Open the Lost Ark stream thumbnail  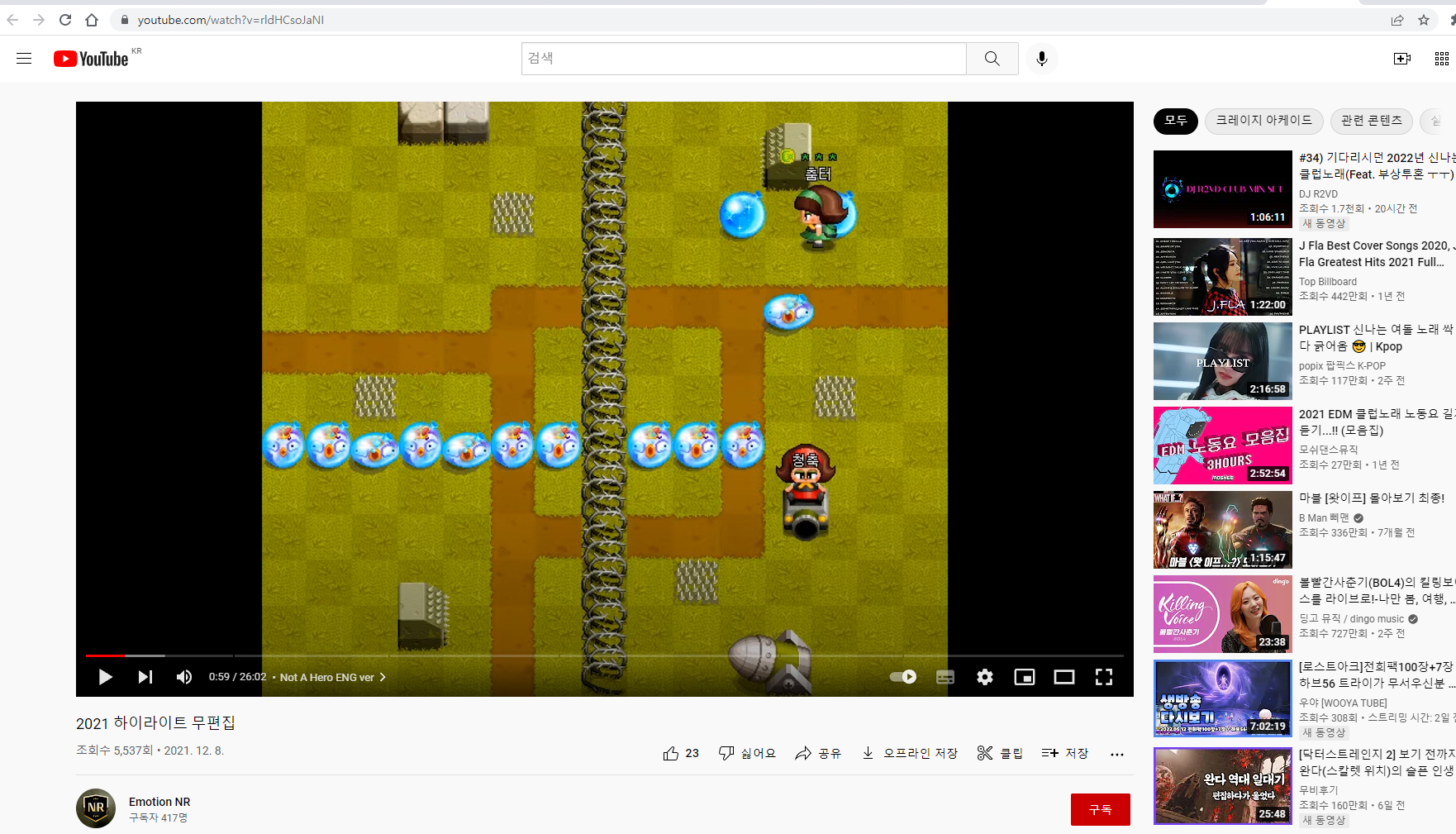pos(1223,698)
